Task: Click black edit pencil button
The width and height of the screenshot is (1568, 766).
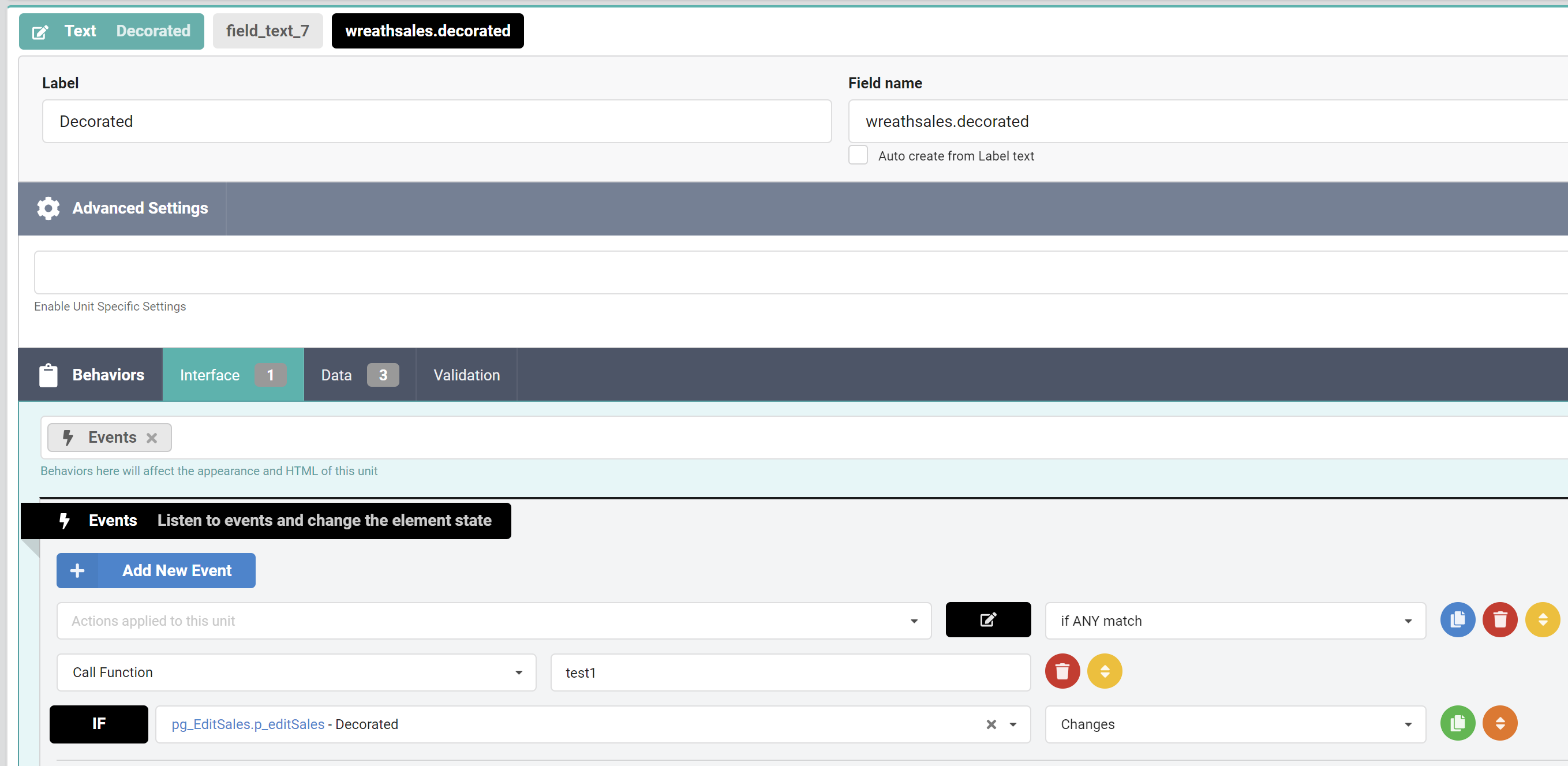Action: (988, 620)
